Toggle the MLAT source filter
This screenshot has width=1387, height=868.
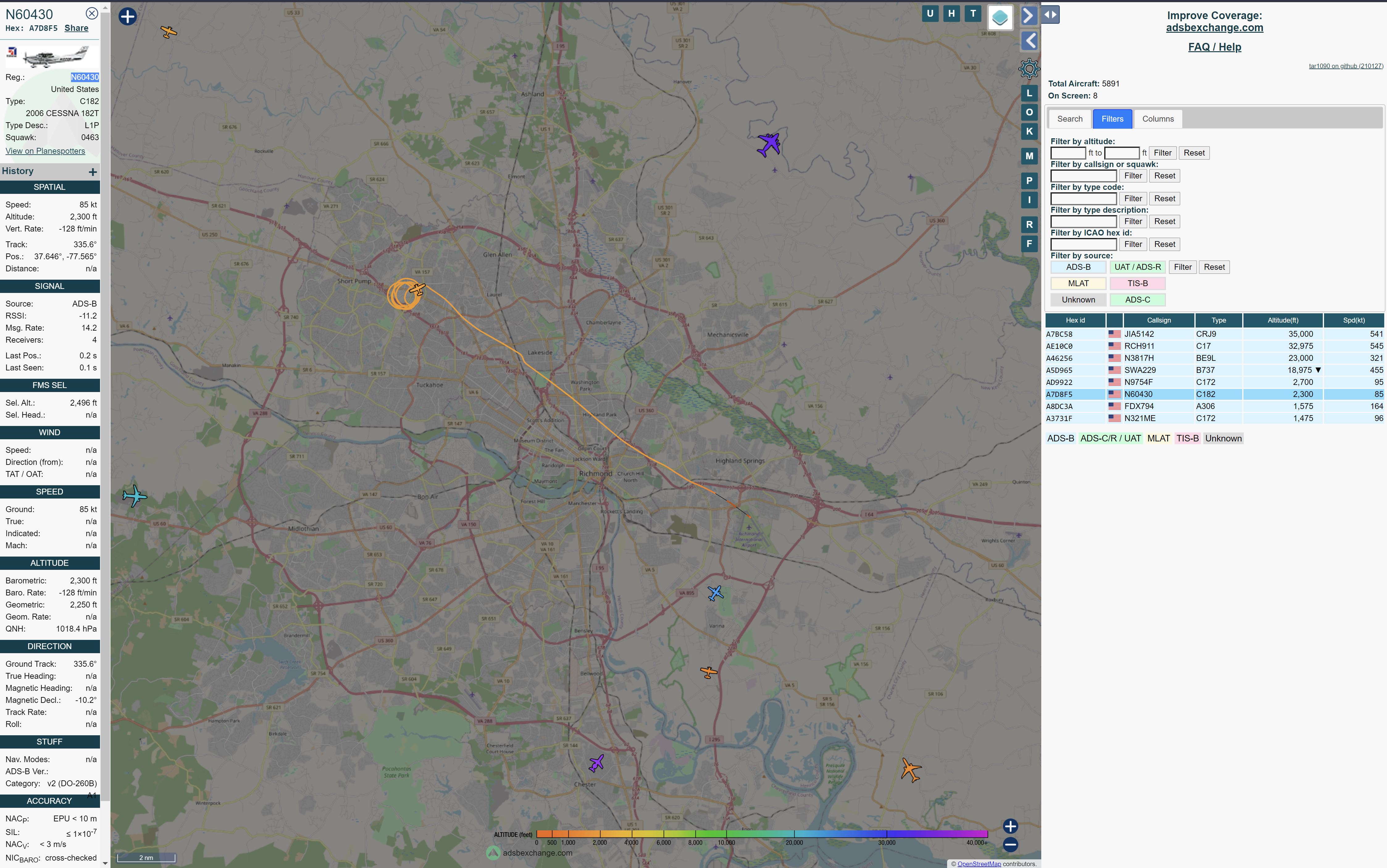(1078, 284)
